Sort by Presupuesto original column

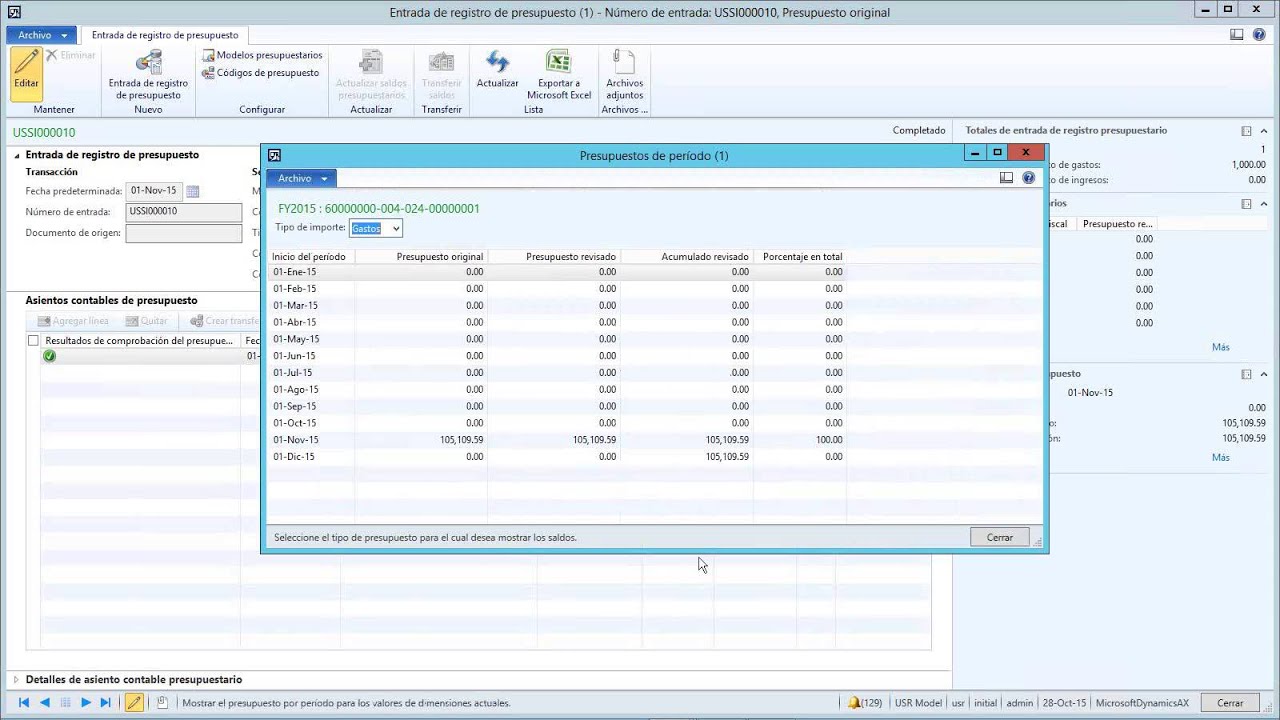[x=421, y=257]
